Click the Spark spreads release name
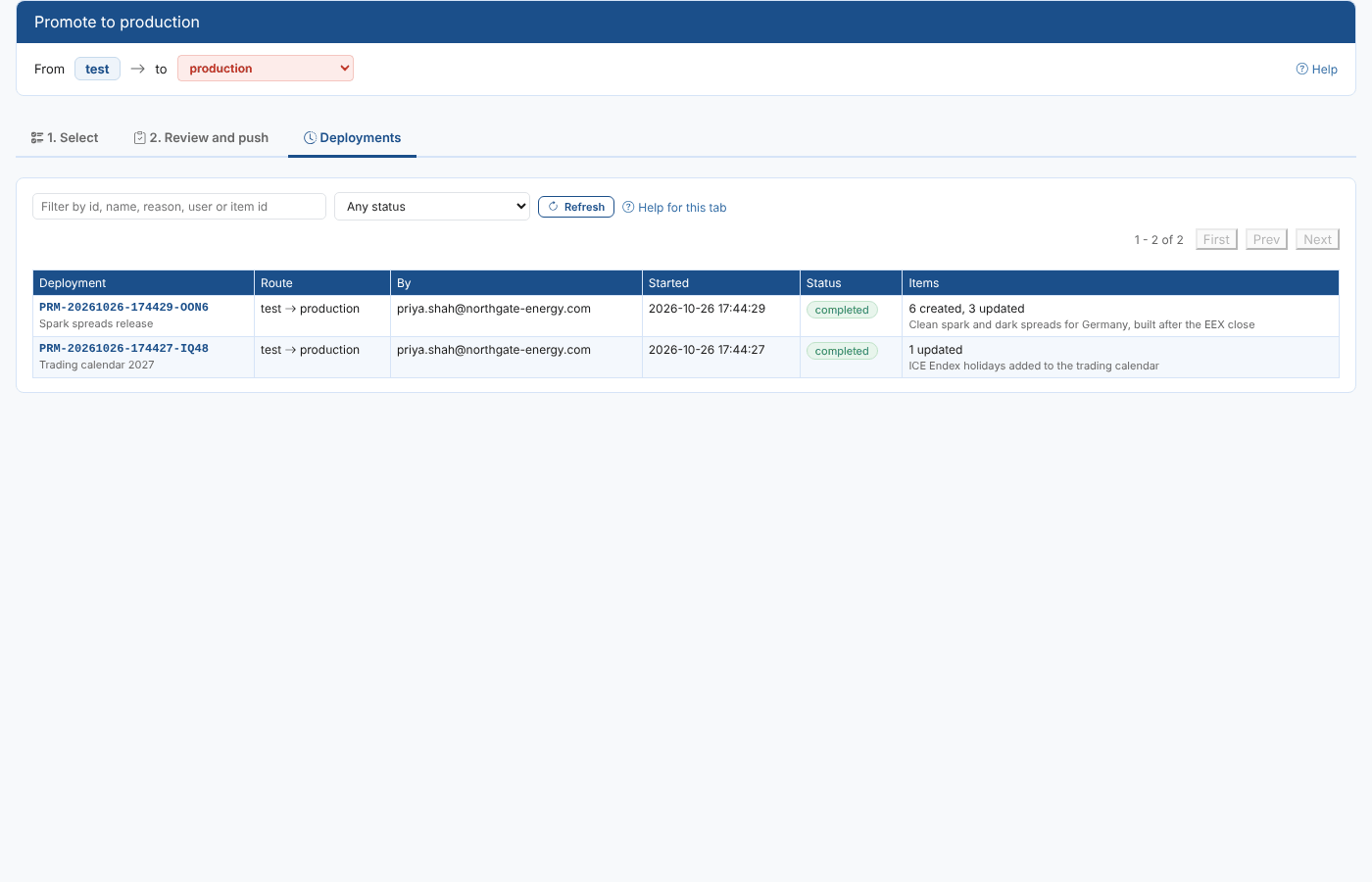The height and width of the screenshot is (882, 1372). click(96, 324)
